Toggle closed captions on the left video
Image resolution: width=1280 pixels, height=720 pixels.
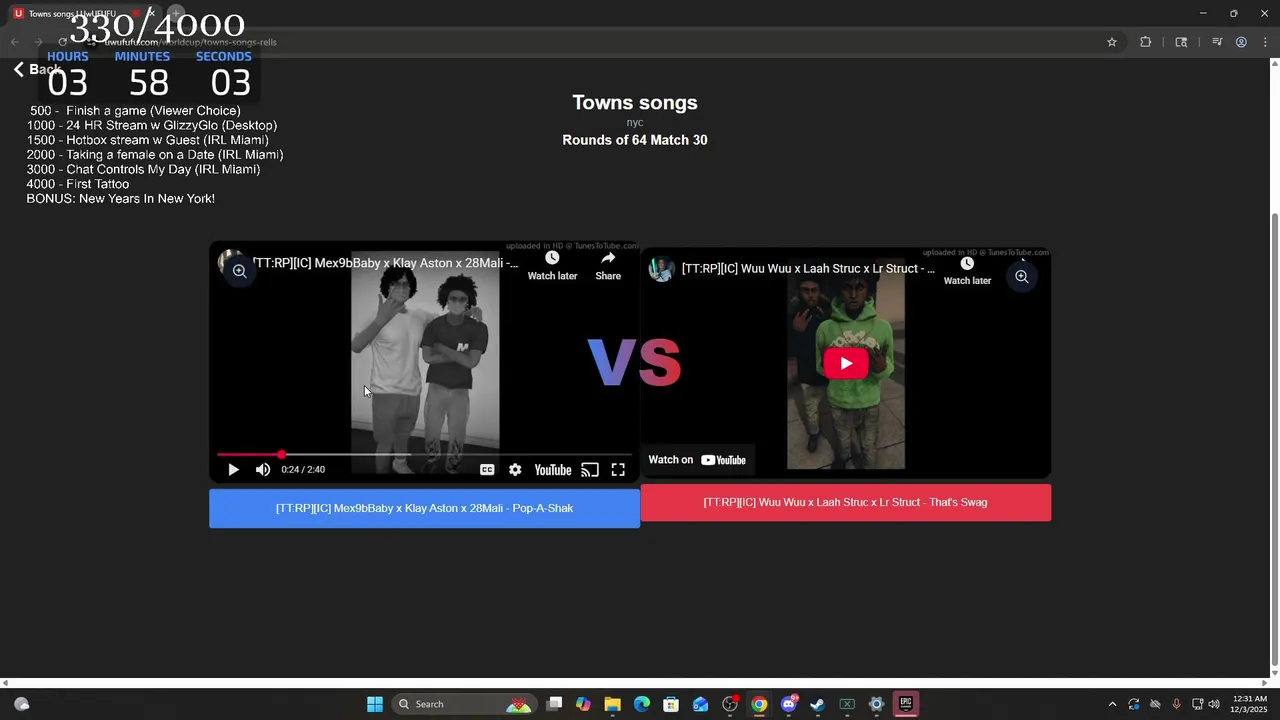tap(487, 470)
